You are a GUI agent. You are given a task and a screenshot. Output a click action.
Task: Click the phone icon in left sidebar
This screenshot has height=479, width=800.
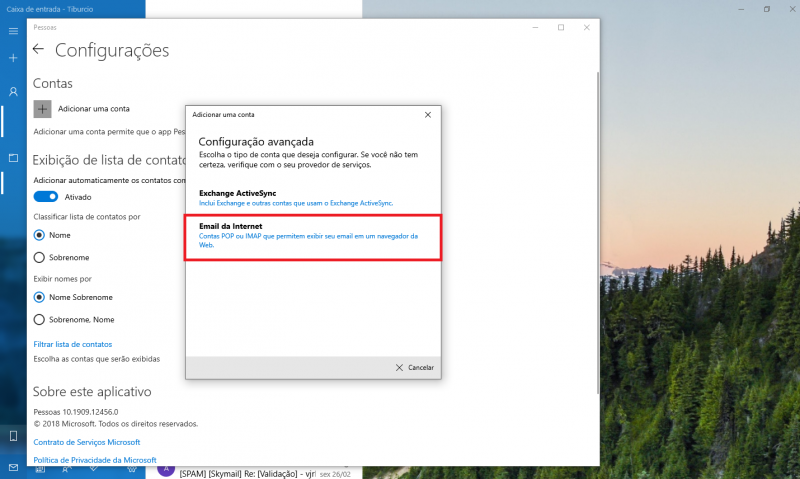(13, 436)
